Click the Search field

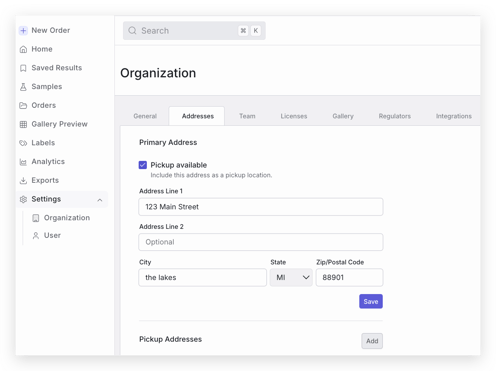pos(194,31)
